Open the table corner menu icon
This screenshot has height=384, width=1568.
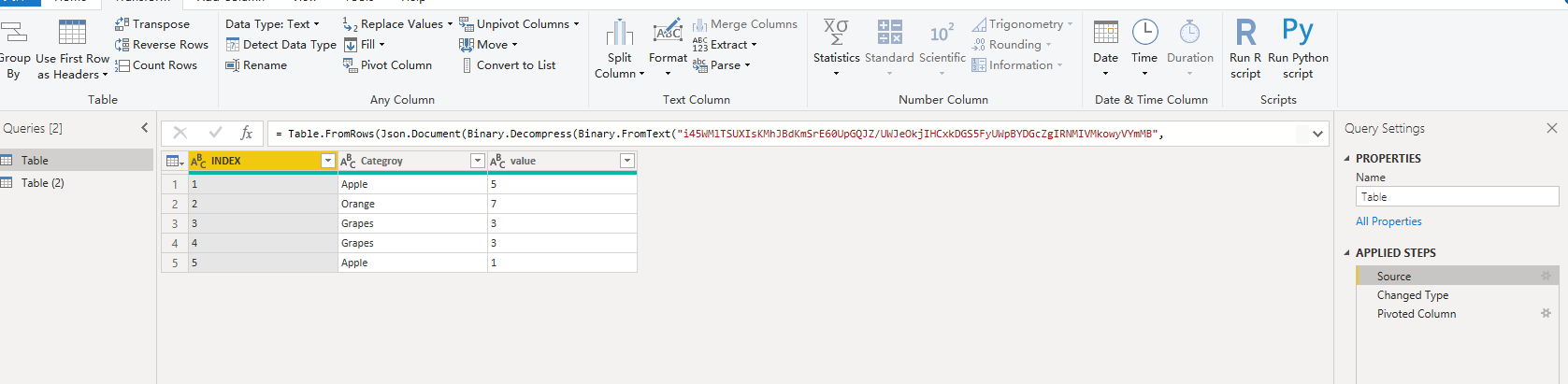coord(175,161)
